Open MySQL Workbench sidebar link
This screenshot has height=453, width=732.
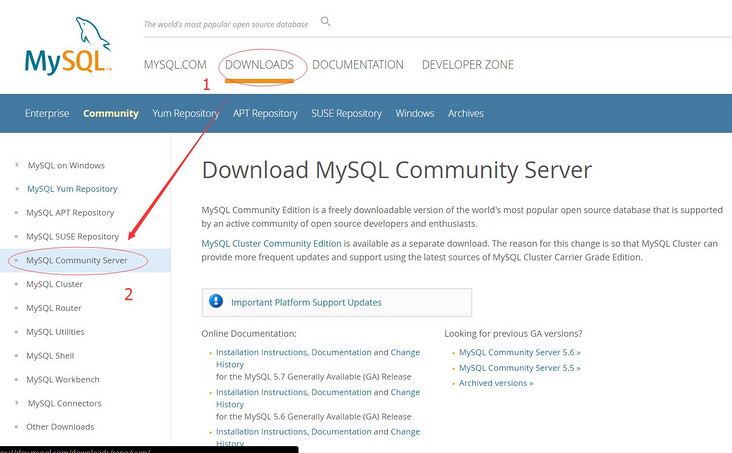click(x=63, y=379)
